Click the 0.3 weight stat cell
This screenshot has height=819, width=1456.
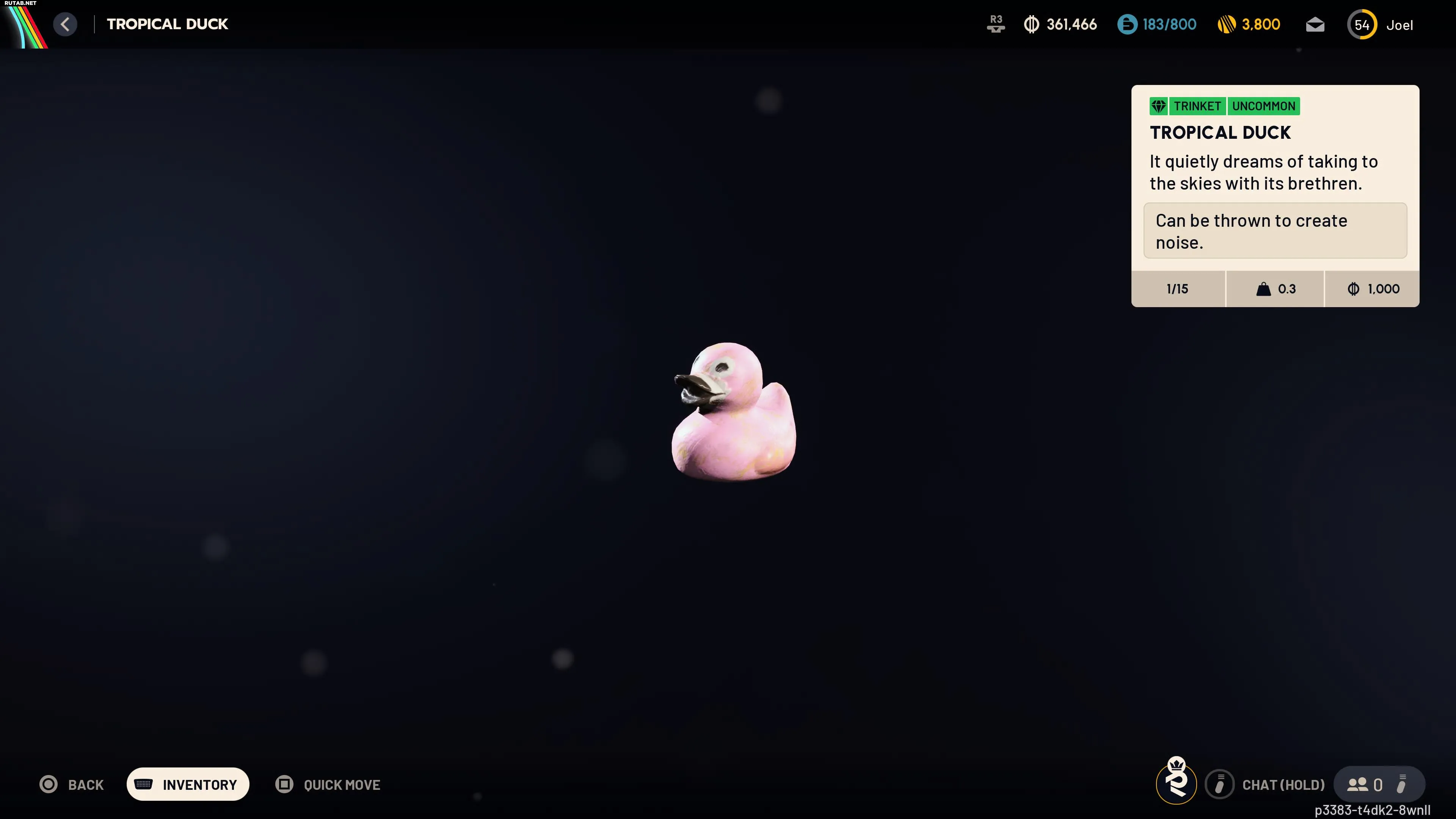pyautogui.click(x=1275, y=289)
